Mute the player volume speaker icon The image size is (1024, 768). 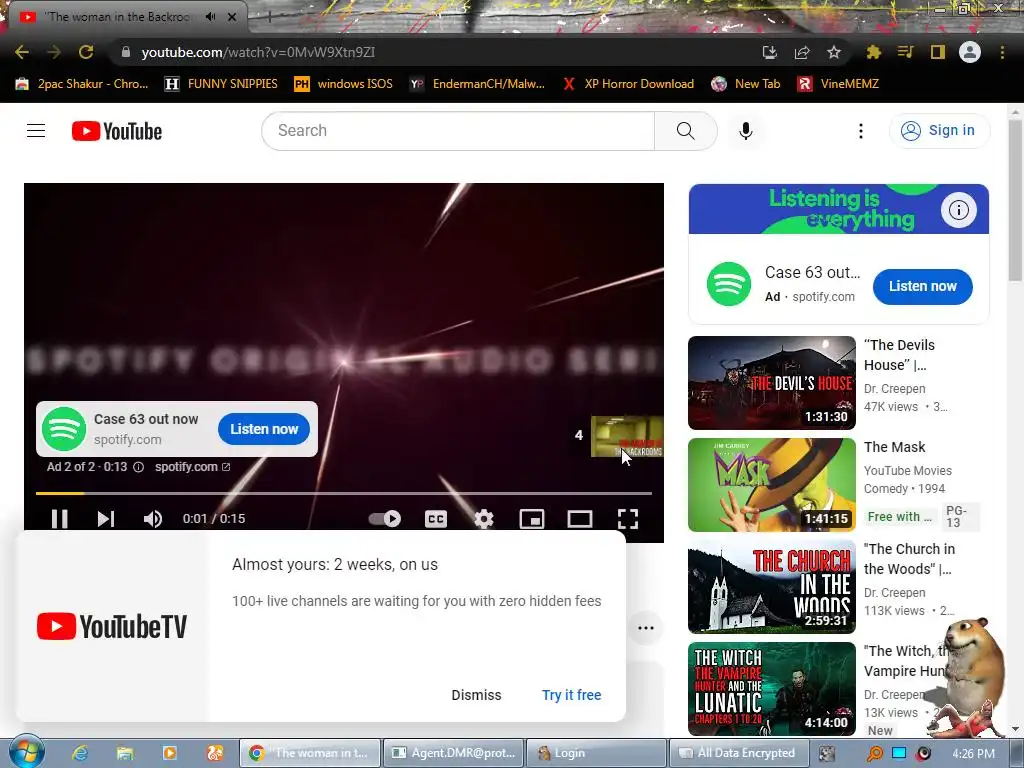(153, 519)
